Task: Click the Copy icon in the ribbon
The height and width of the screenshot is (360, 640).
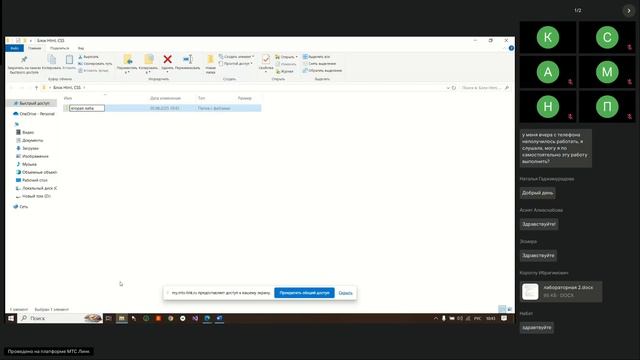Action: pos(51,60)
